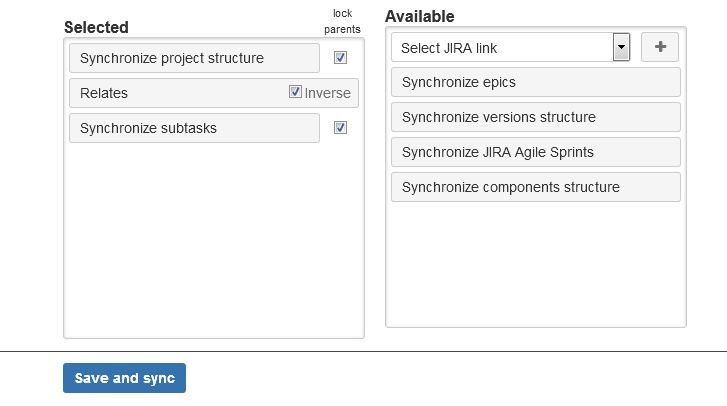Screen dimensions: 727x406
Task: Click the Available heading
Action: [x=419, y=16]
